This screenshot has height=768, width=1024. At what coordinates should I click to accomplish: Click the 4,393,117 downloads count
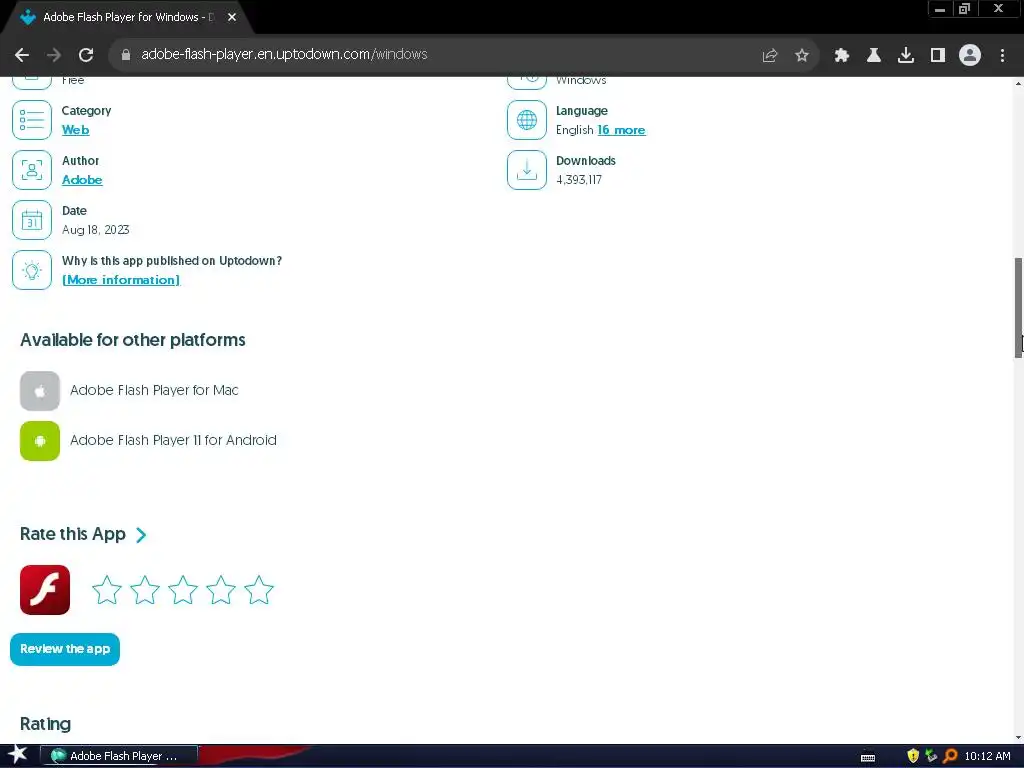[x=579, y=180]
